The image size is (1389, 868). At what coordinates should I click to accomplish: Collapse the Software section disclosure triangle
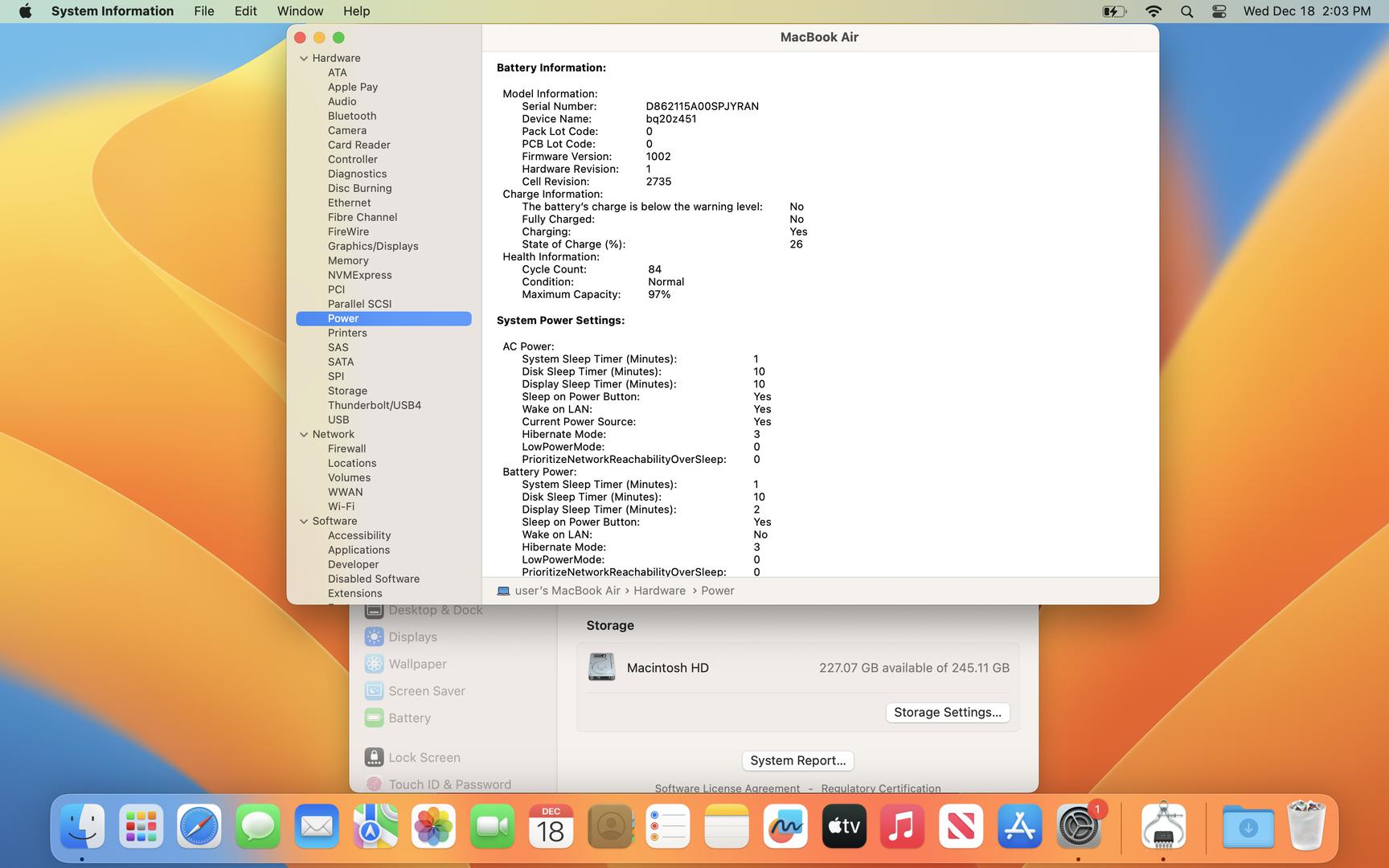(x=304, y=522)
